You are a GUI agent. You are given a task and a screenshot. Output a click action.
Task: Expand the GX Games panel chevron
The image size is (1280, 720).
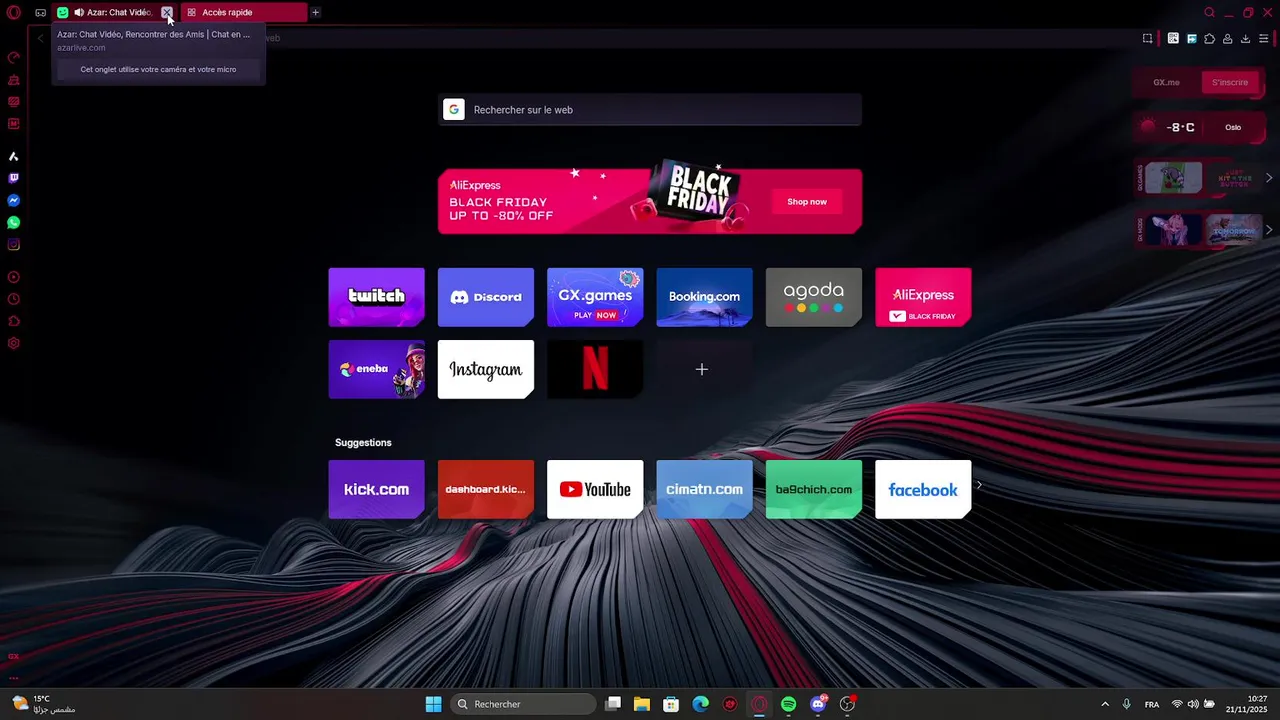[1269, 178]
